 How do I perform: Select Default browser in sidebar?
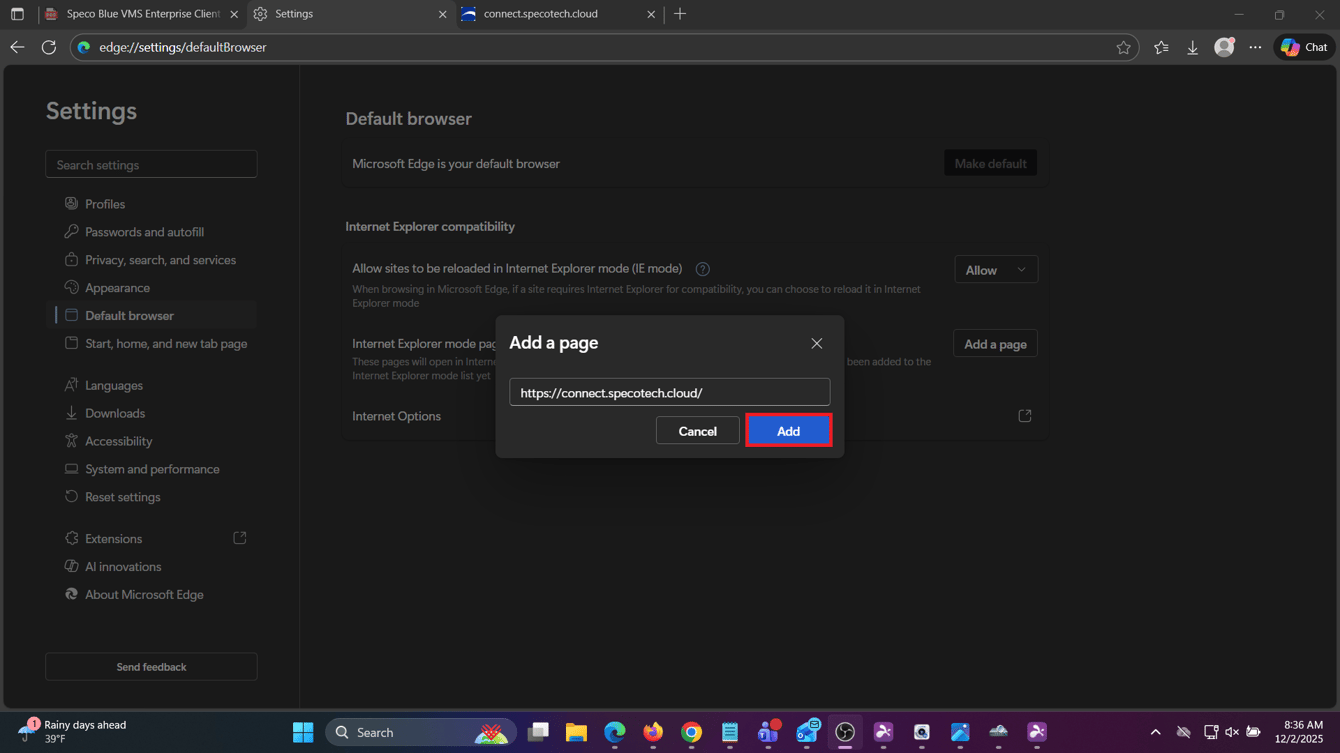pos(151,316)
